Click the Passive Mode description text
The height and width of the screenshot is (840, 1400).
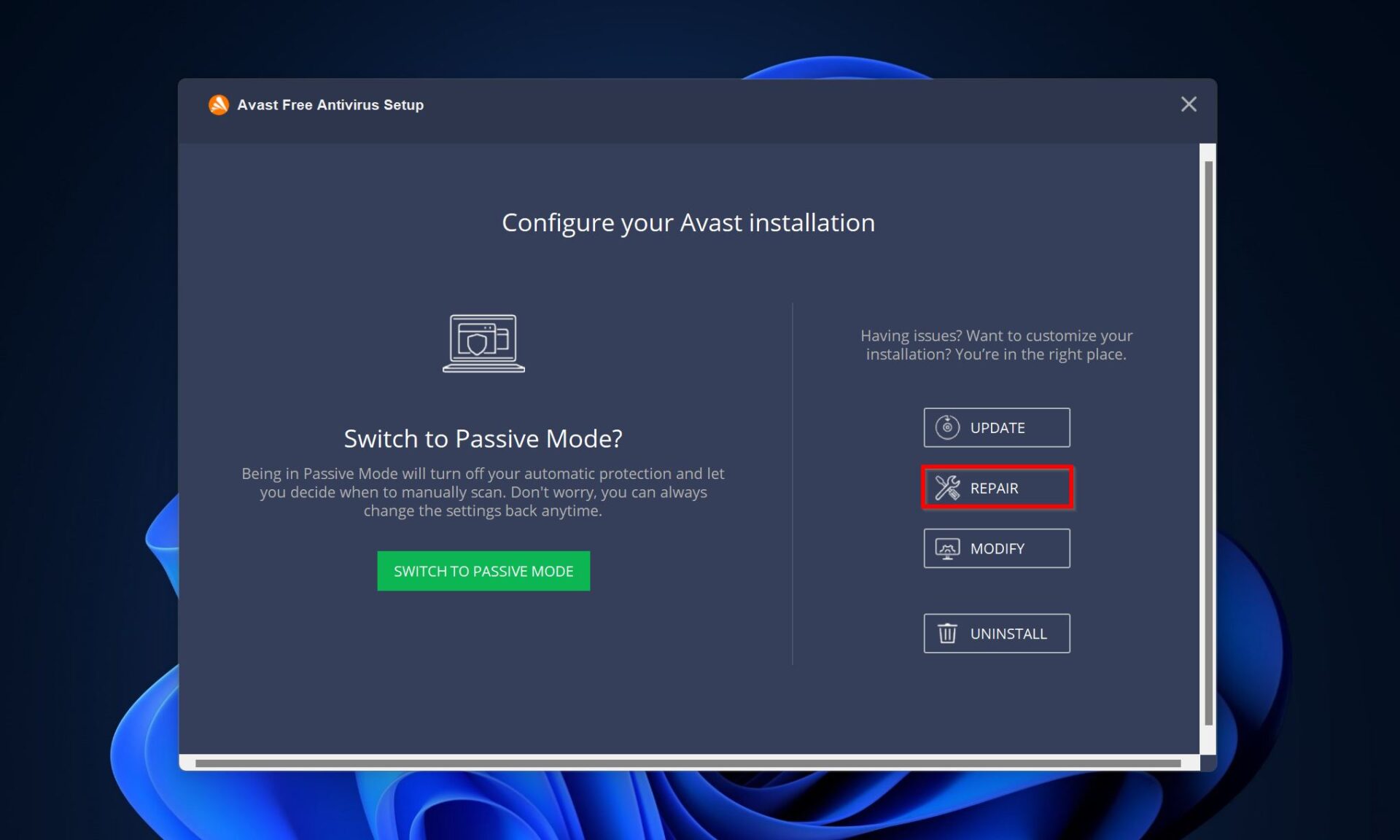tap(483, 491)
